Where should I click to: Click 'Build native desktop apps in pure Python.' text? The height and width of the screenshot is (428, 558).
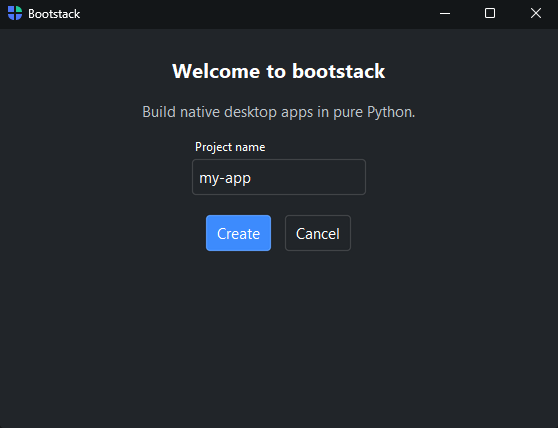279,112
